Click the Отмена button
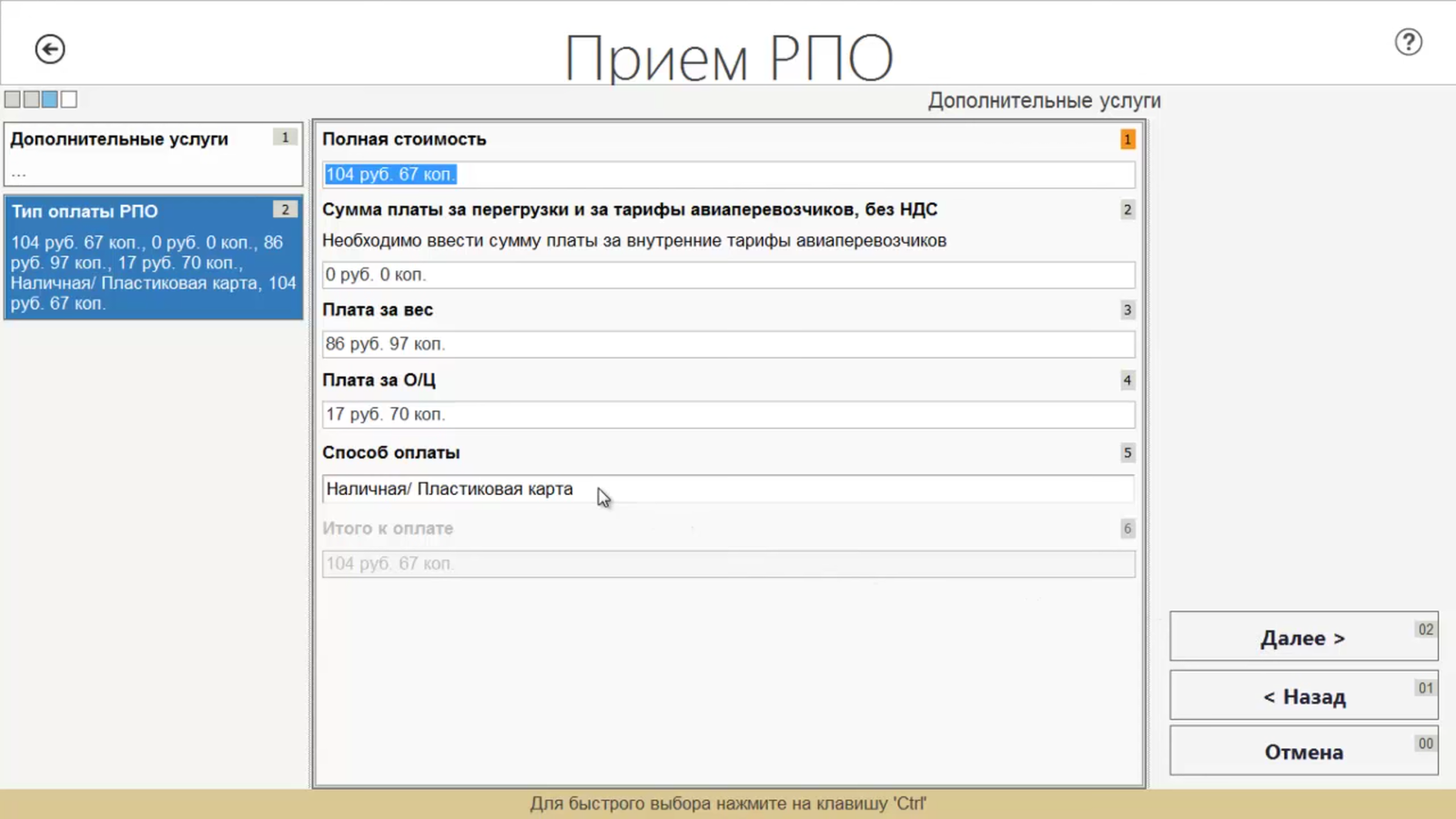 [x=1303, y=752]
